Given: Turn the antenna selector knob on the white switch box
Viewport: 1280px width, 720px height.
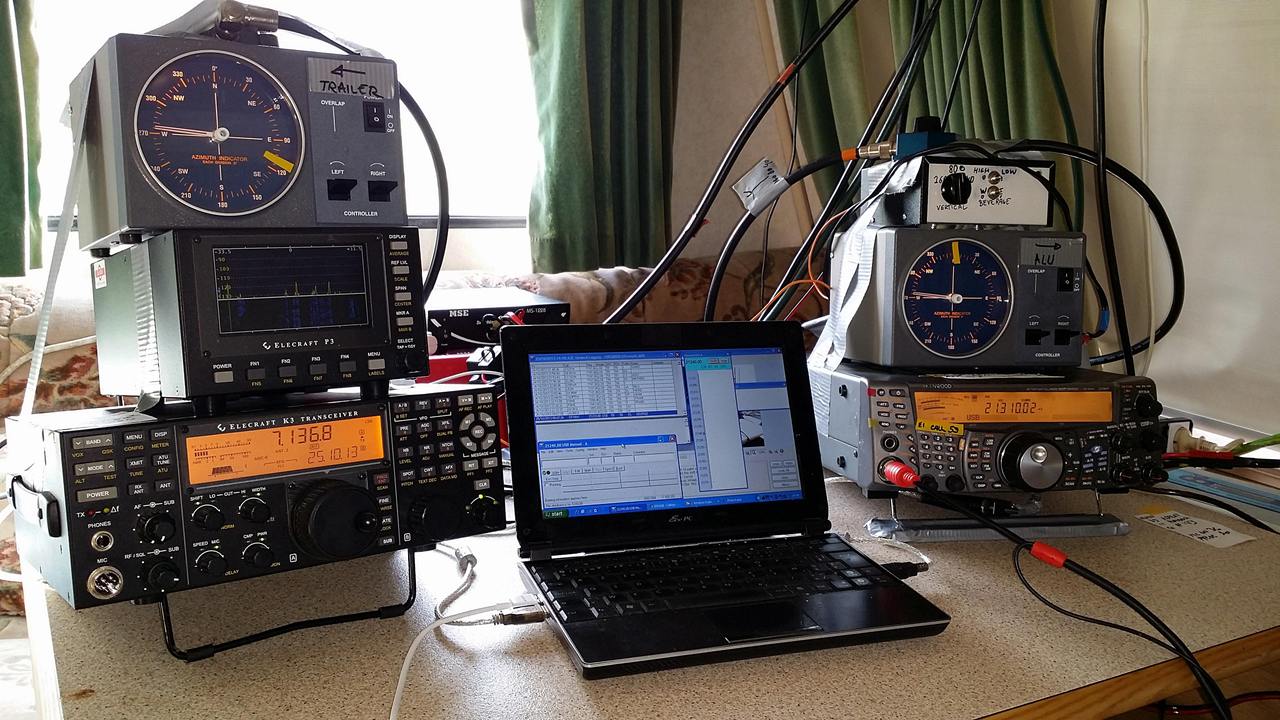Looking at the screenshot, I should point(956,187).
